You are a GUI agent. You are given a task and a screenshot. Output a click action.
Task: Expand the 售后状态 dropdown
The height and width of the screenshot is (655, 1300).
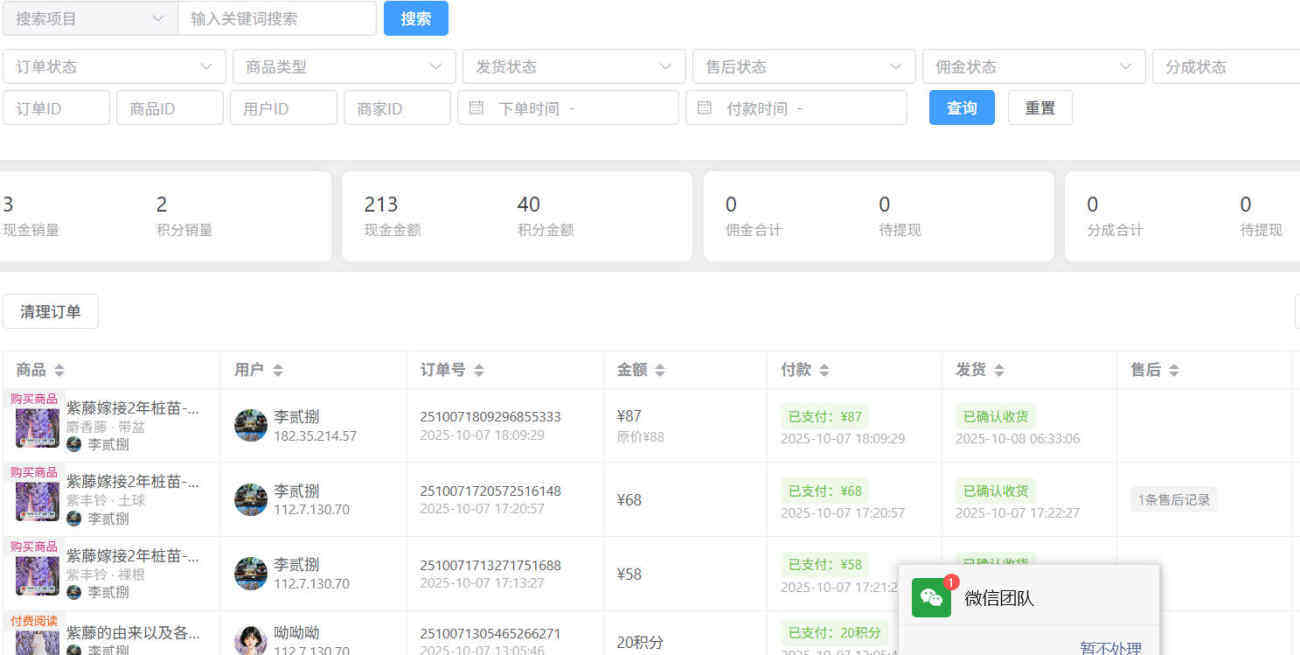804,66
